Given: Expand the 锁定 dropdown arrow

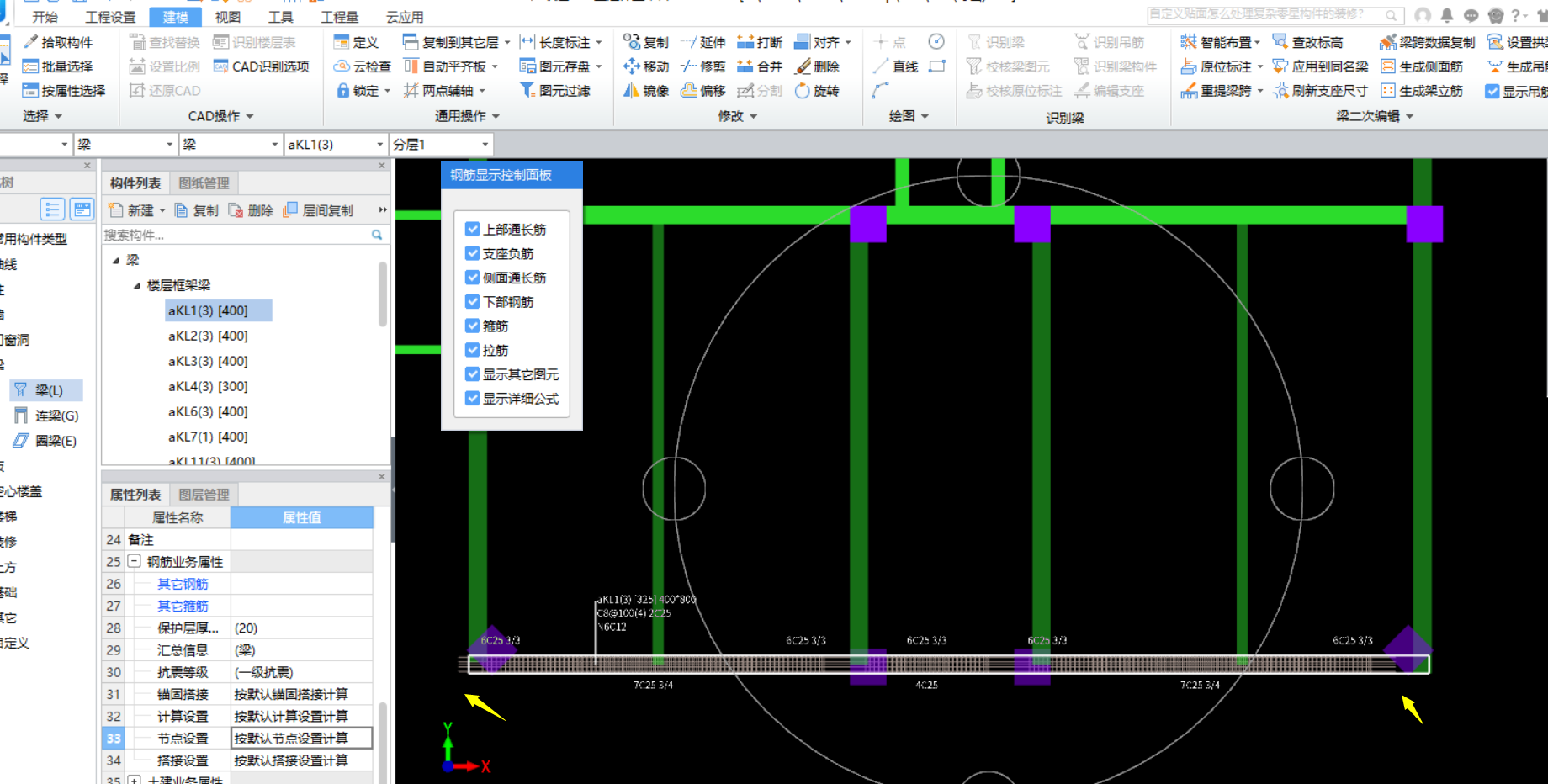Looking at the screenshot, I should click(387, 91).
